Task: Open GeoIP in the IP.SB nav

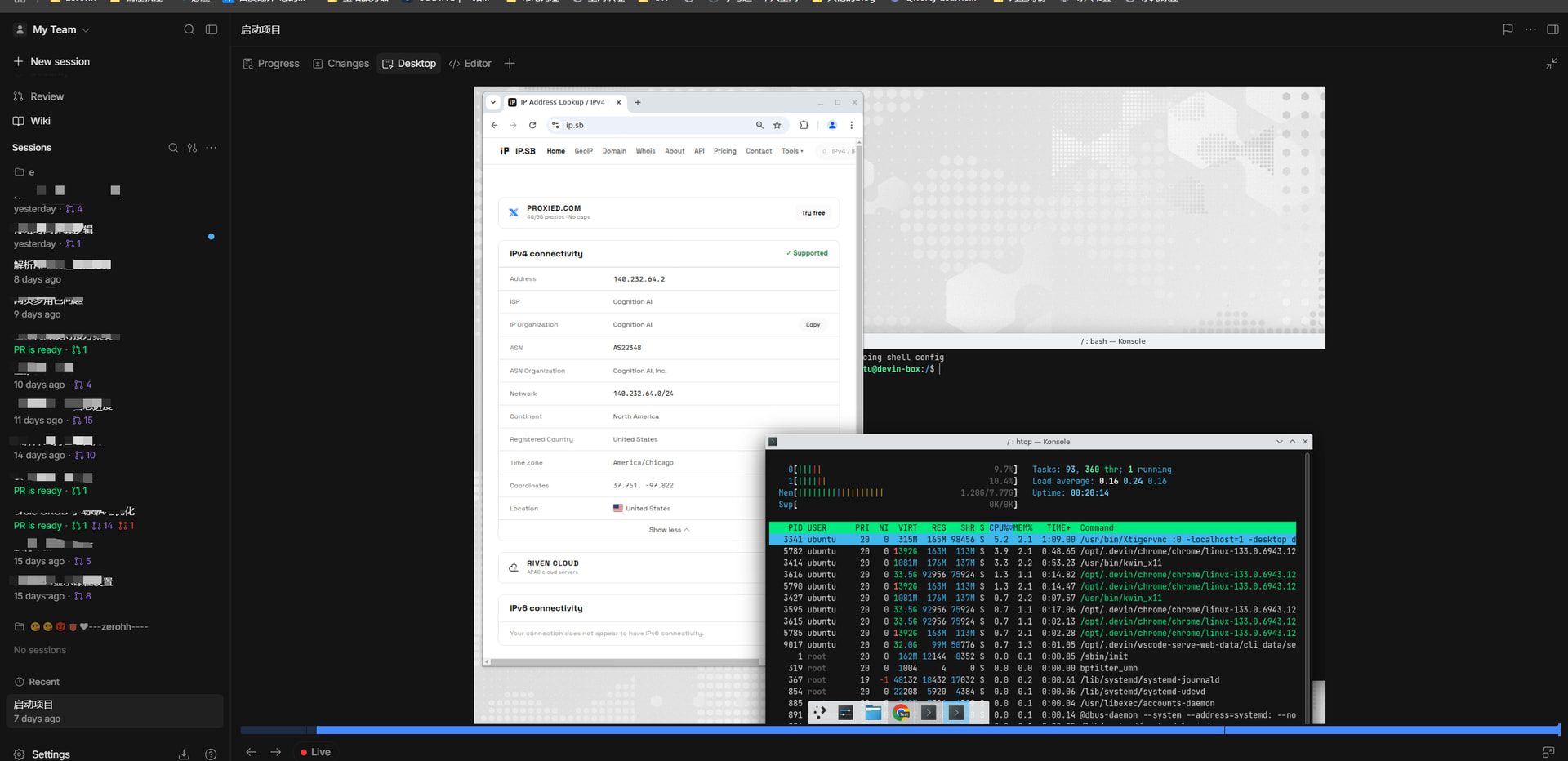Action: 583,151
